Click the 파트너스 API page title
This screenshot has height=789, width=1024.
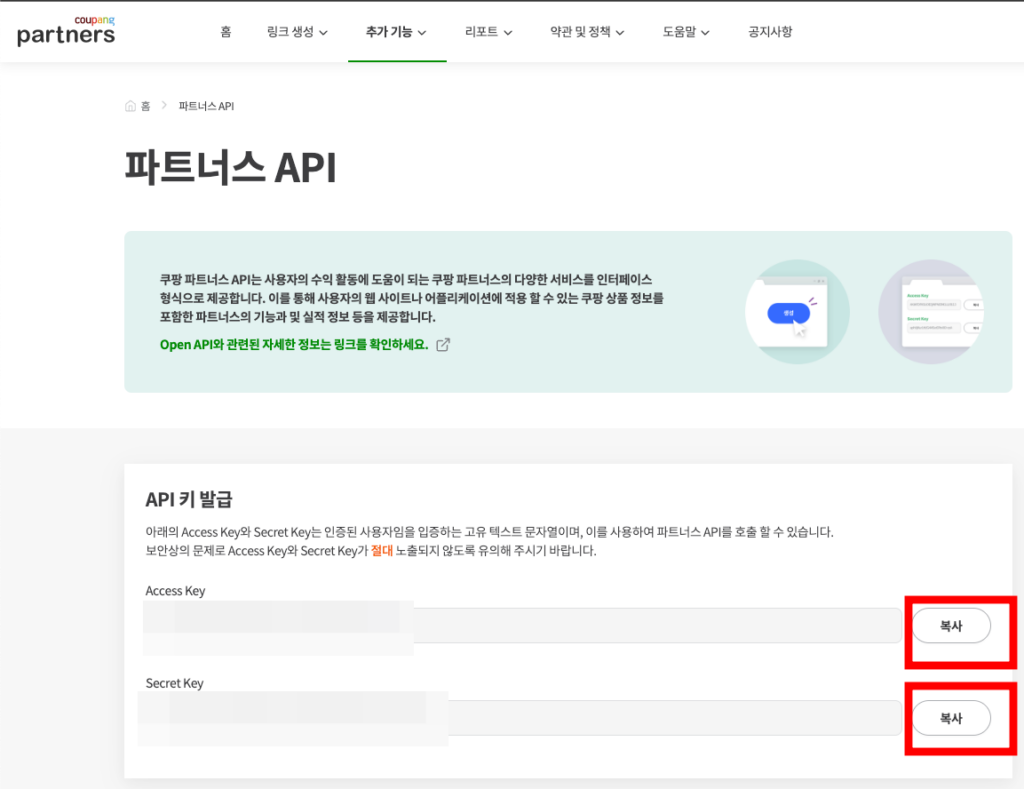[x=231, y=168]
